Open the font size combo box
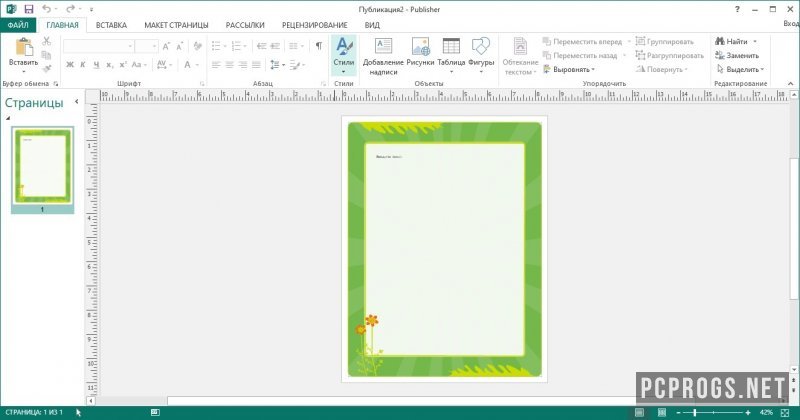The height and width of the screenshot is (420, 800). pyautogui.click(x=146, y=46)
